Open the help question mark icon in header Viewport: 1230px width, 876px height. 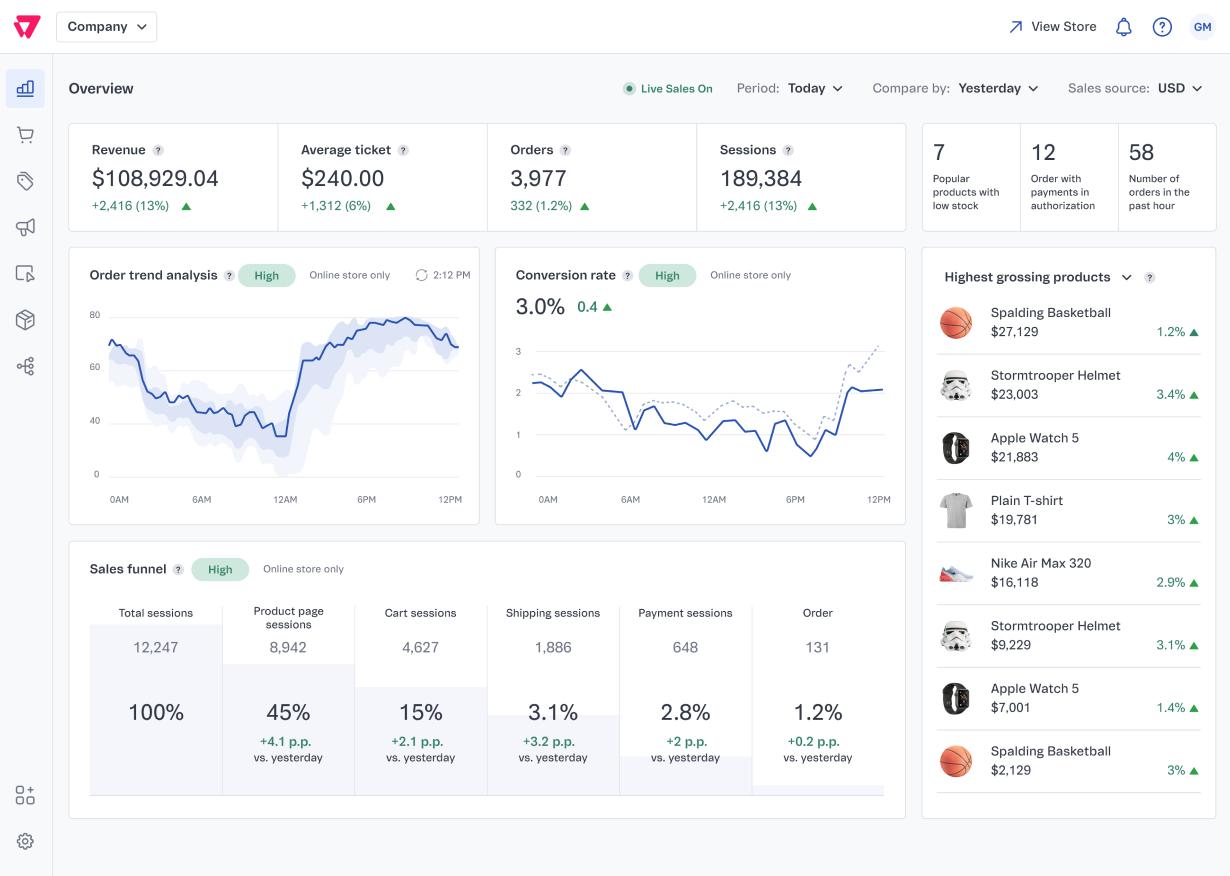pos(1162,27)
